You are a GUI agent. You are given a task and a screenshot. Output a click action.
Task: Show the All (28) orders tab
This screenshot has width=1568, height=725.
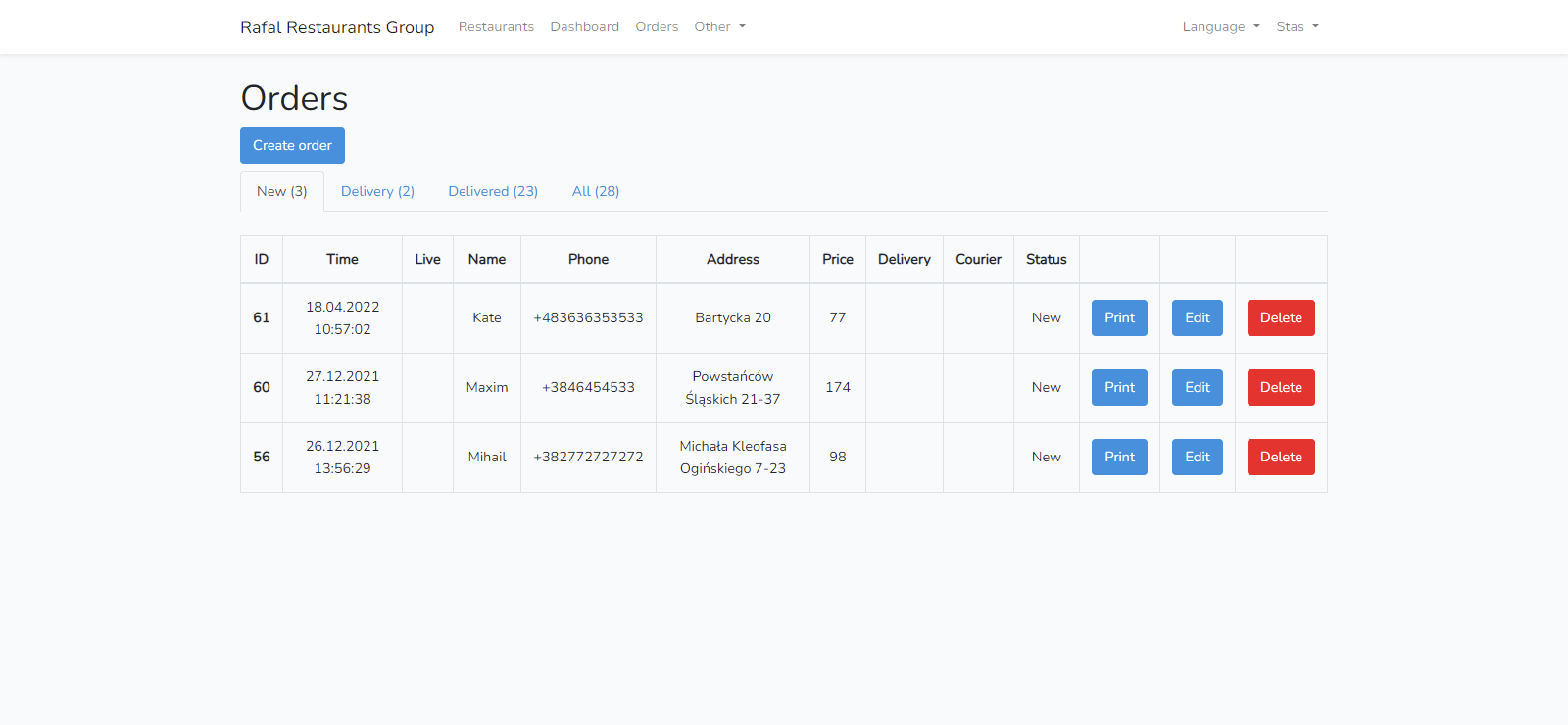596,191
